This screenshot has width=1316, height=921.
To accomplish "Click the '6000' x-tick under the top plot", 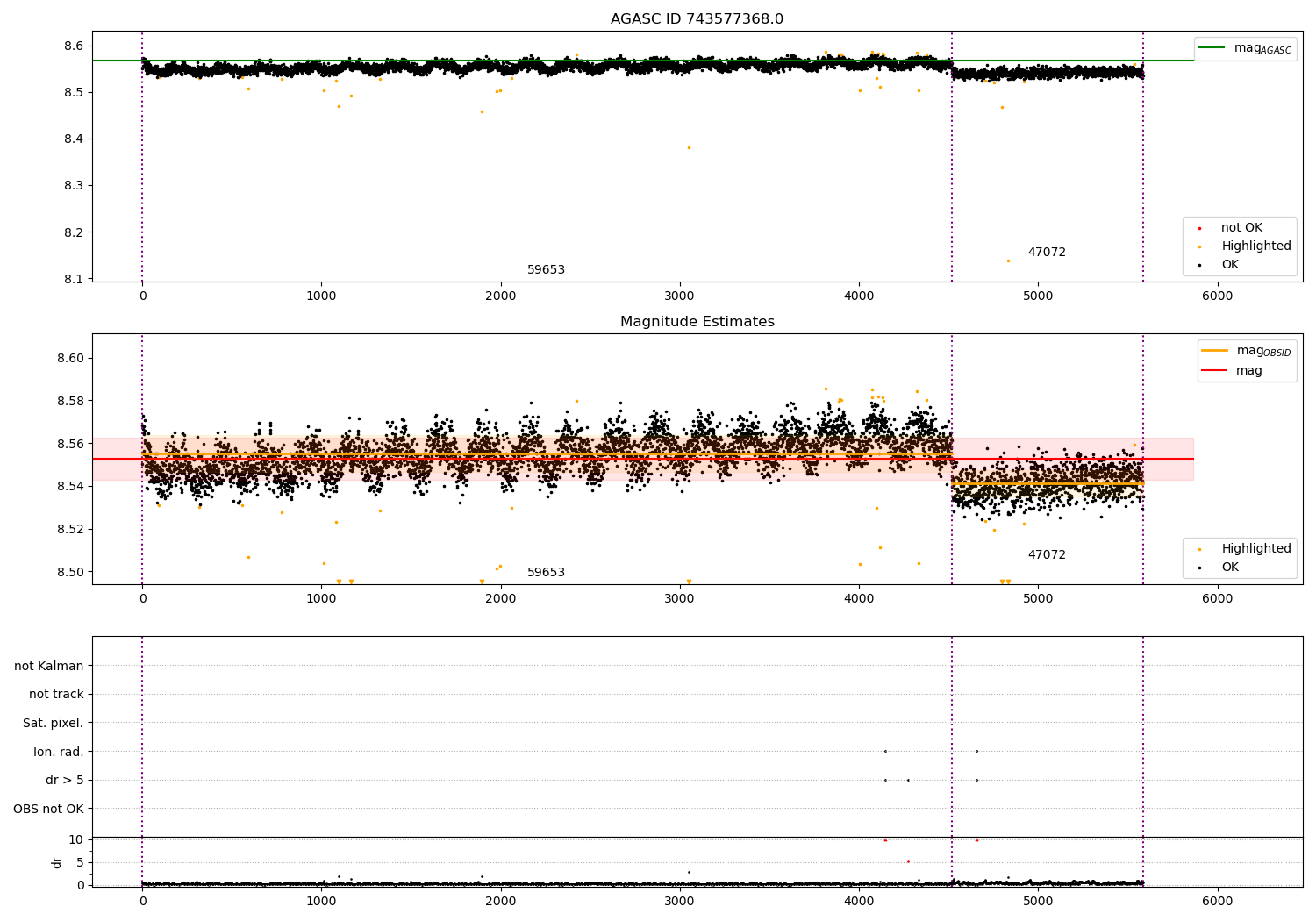I will click(x=1217, y=296).
